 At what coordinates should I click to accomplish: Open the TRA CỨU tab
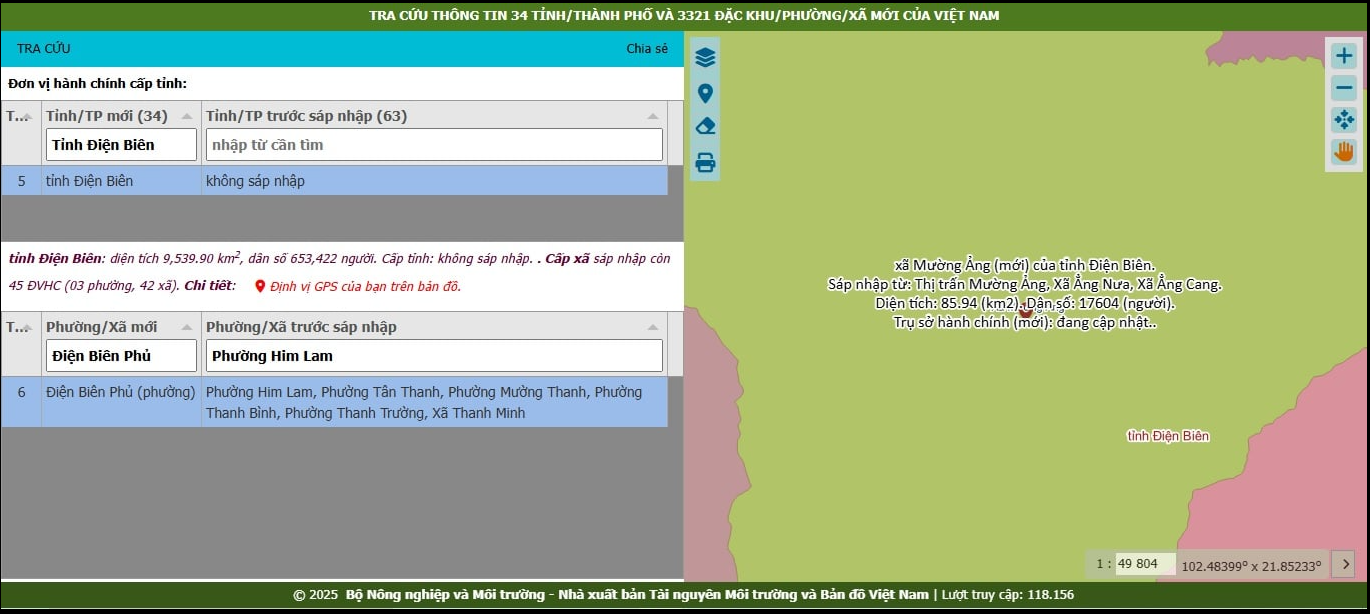coord(44,49)
